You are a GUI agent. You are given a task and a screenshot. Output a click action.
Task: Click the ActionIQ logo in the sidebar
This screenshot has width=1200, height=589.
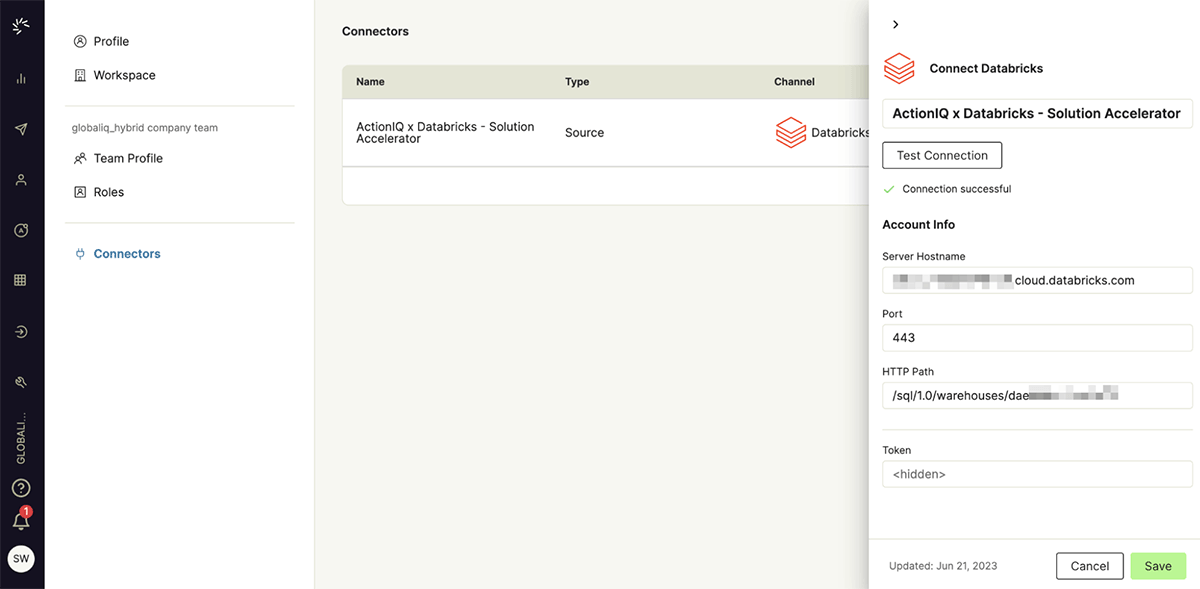[21, 26]
